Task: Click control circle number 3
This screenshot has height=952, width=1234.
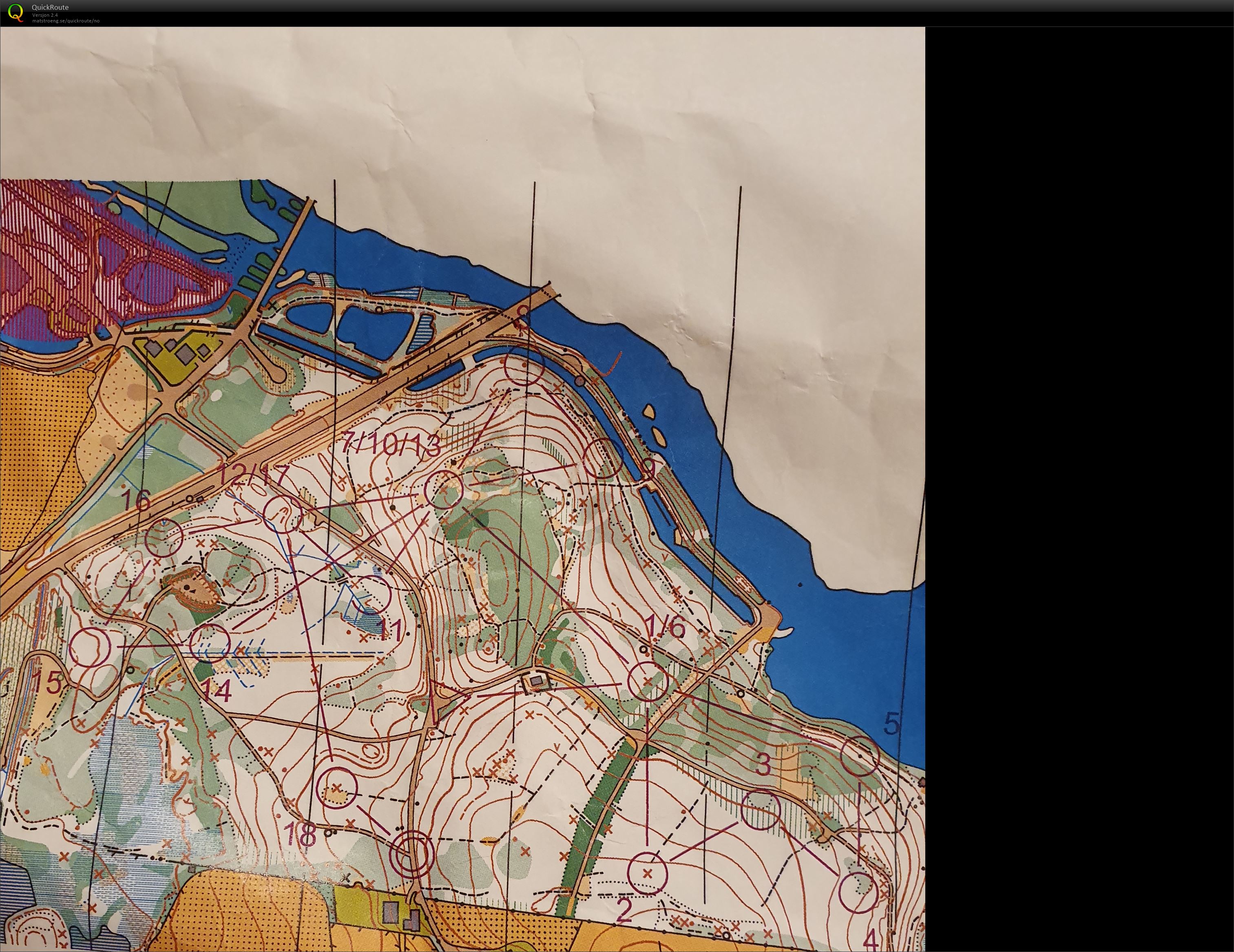Action: pyautogui.click(x=761, y=810)
